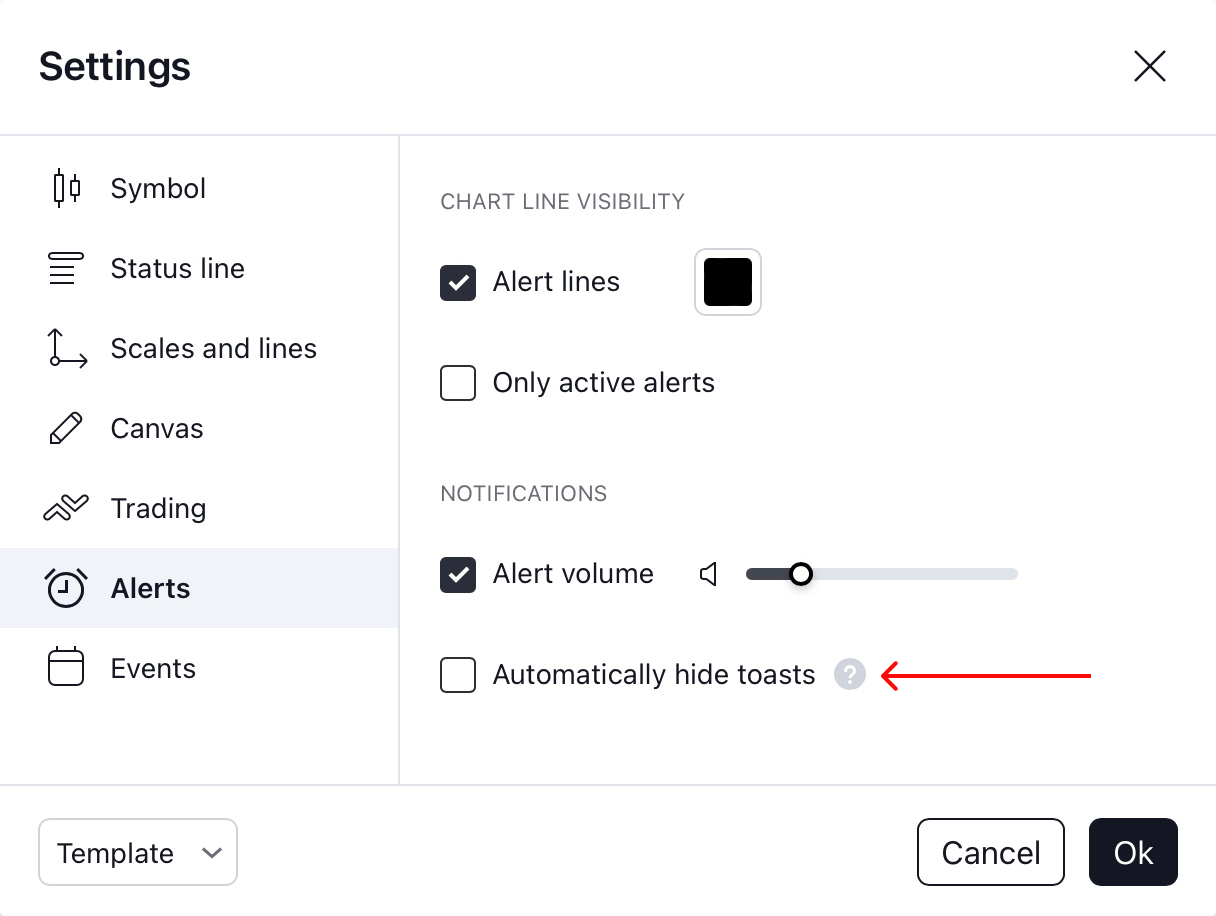1216x916 pixels.
Task: Open the Template dropdown
Action: coord(138,853)
